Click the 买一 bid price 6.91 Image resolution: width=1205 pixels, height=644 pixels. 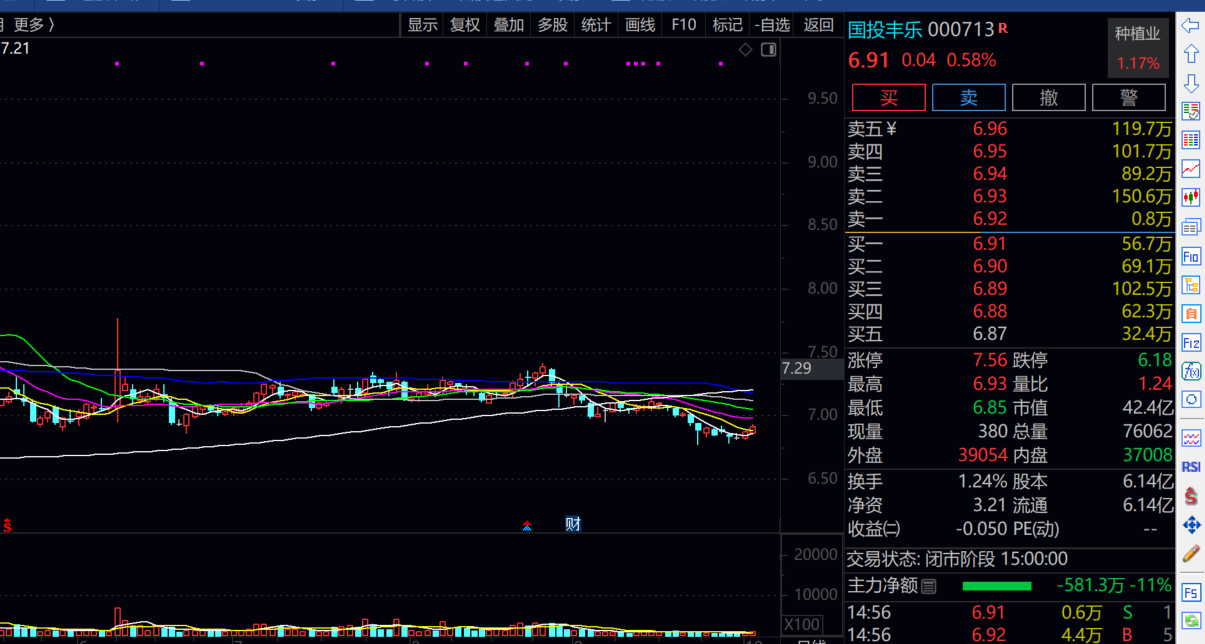coord(990,244)
